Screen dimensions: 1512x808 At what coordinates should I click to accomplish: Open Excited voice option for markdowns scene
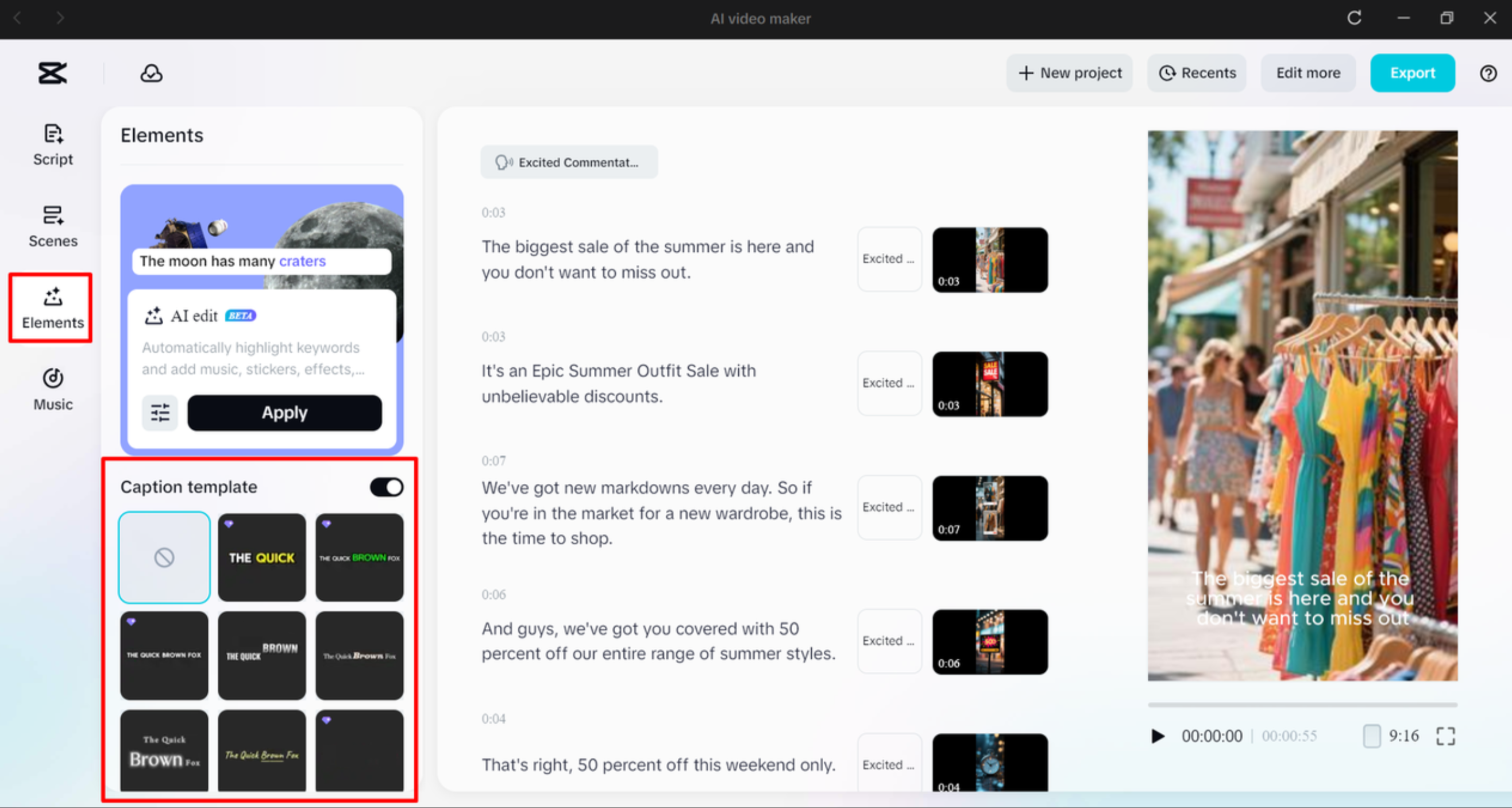pos(889,507)
